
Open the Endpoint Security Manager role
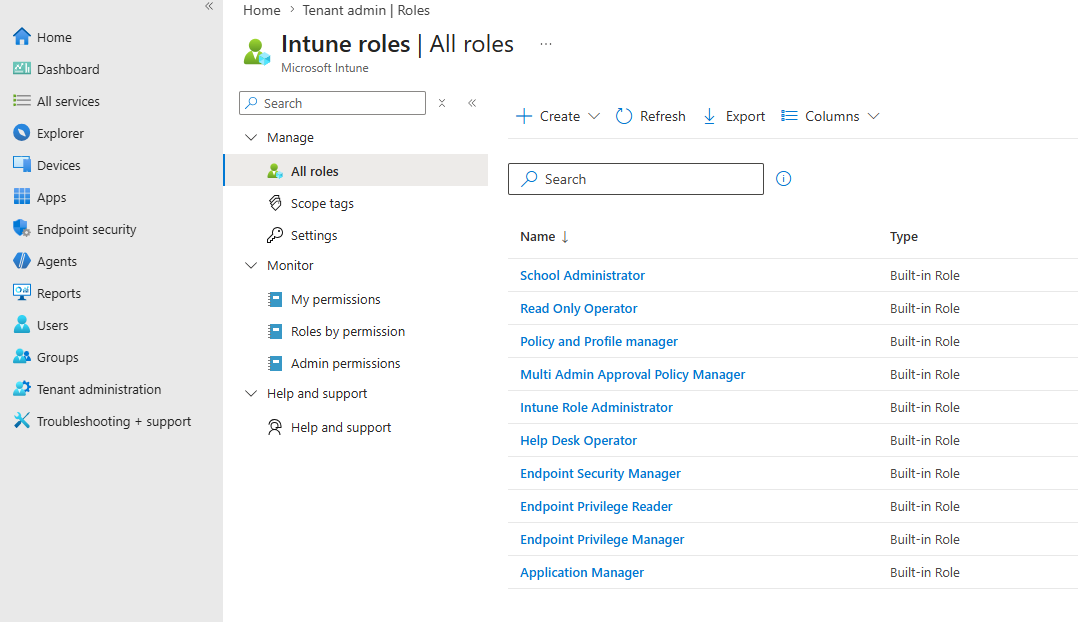click(x=600, y=473)
